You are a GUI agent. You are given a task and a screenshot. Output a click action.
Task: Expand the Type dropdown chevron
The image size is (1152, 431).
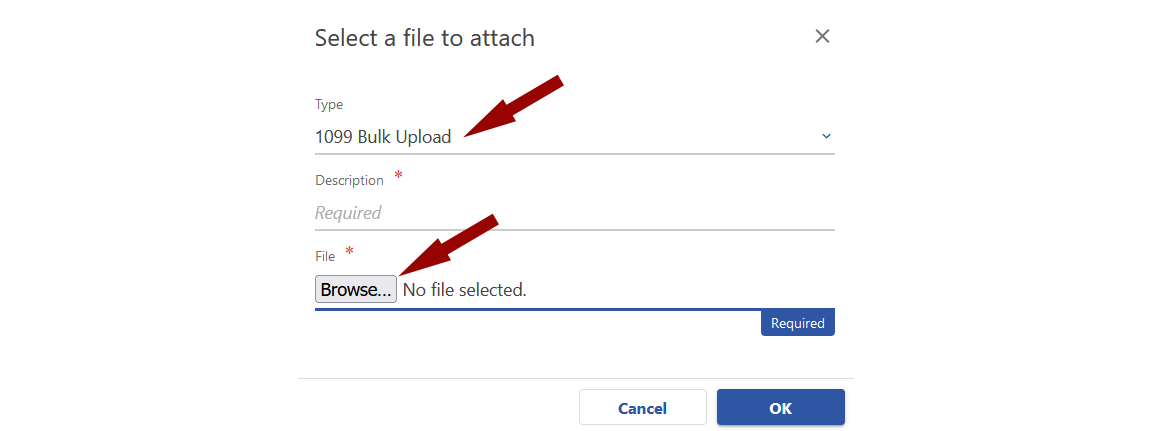pos(826,136)
